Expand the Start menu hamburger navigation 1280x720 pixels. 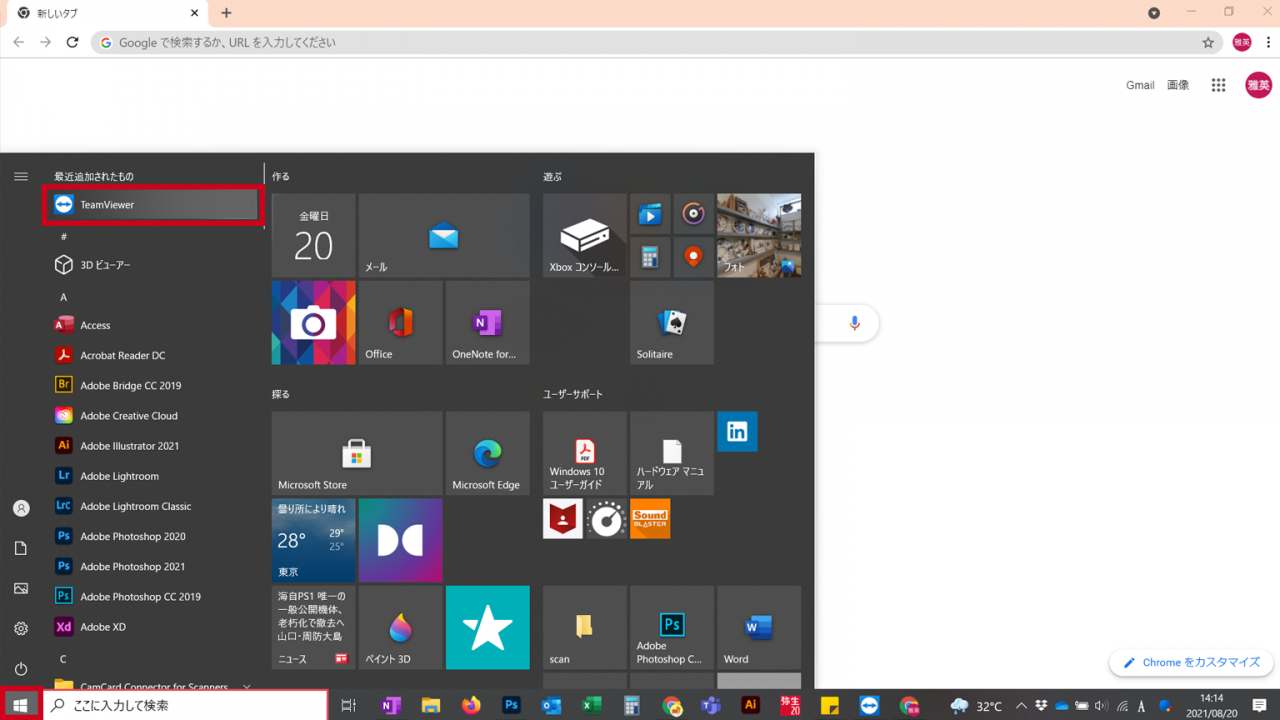[21, 176]
